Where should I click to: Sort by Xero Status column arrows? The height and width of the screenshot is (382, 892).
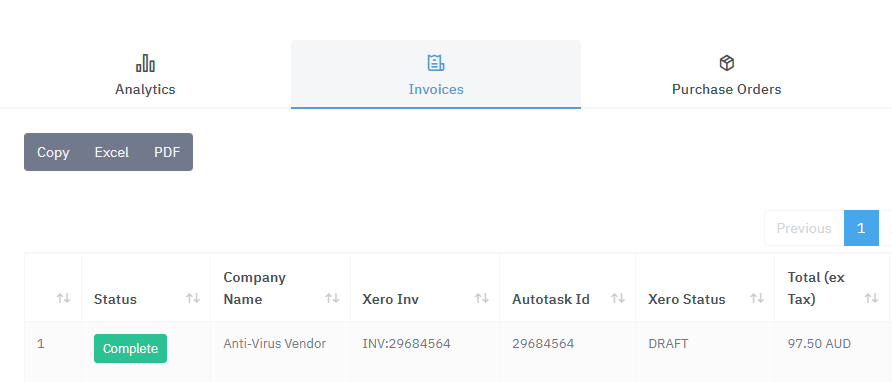(x=757, y=298)
